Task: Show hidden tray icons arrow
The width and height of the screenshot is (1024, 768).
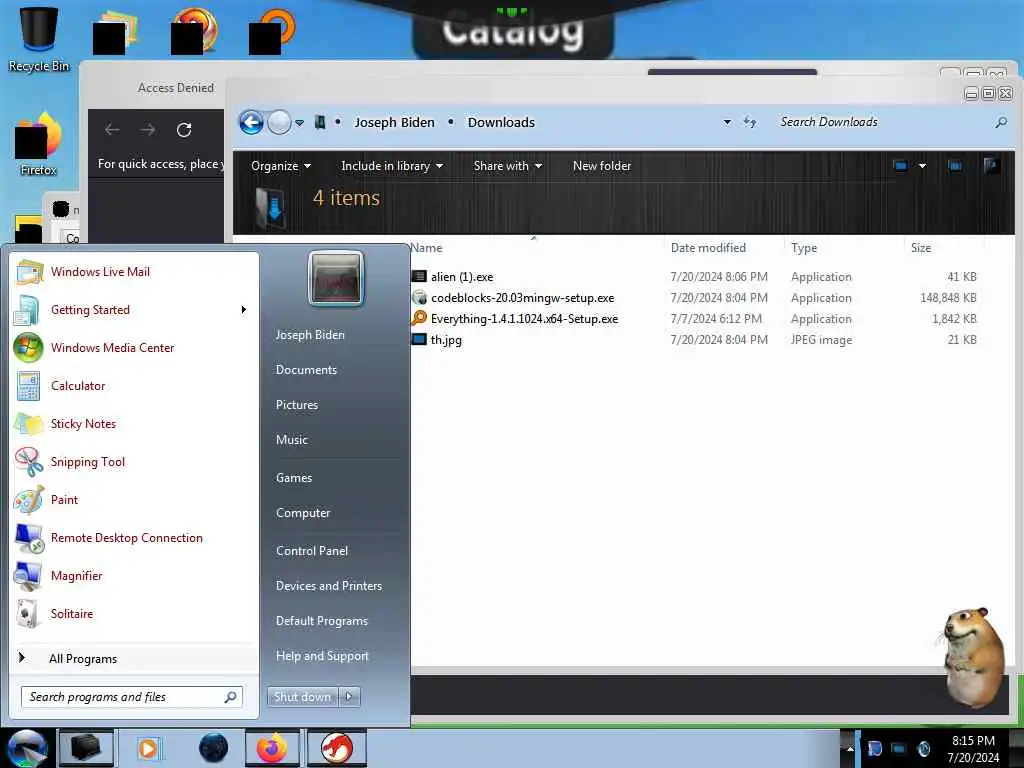Action: tap(850, 749)
